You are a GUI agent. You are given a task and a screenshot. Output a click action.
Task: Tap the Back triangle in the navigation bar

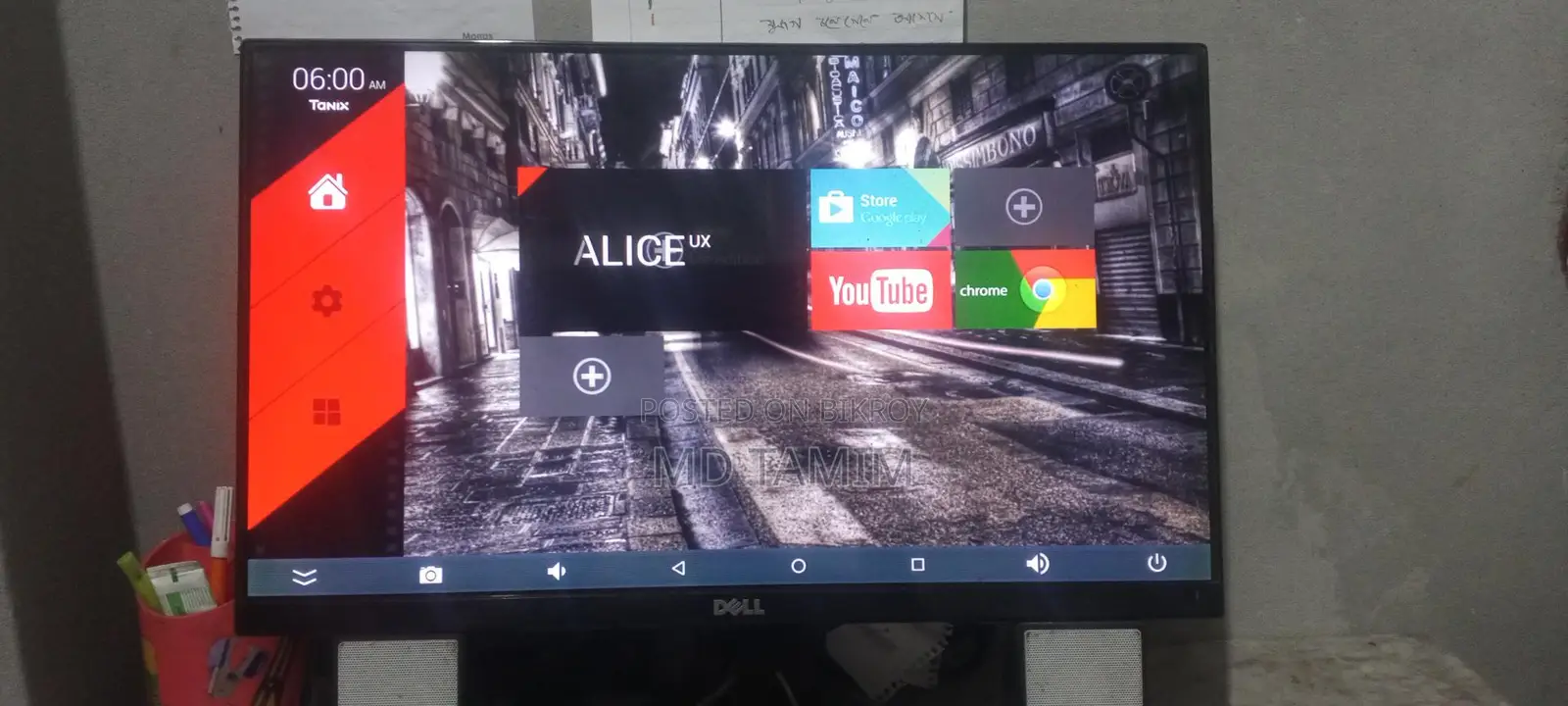(678, 568)
